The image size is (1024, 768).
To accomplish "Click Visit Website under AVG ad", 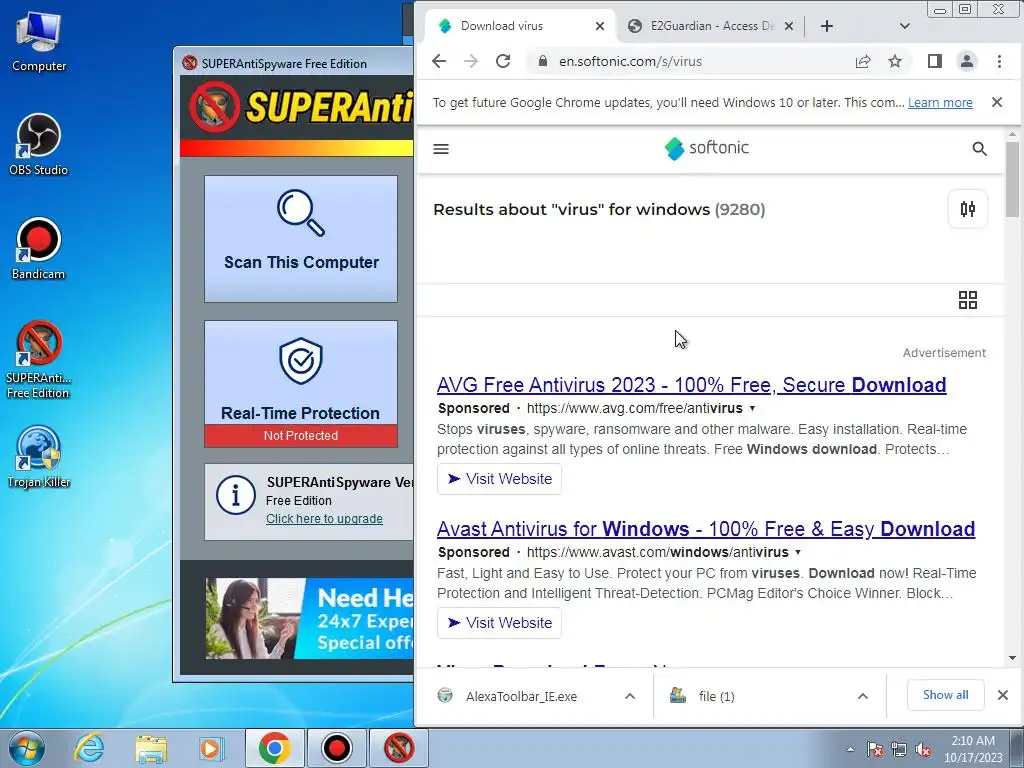I will (x=499, y=479).
